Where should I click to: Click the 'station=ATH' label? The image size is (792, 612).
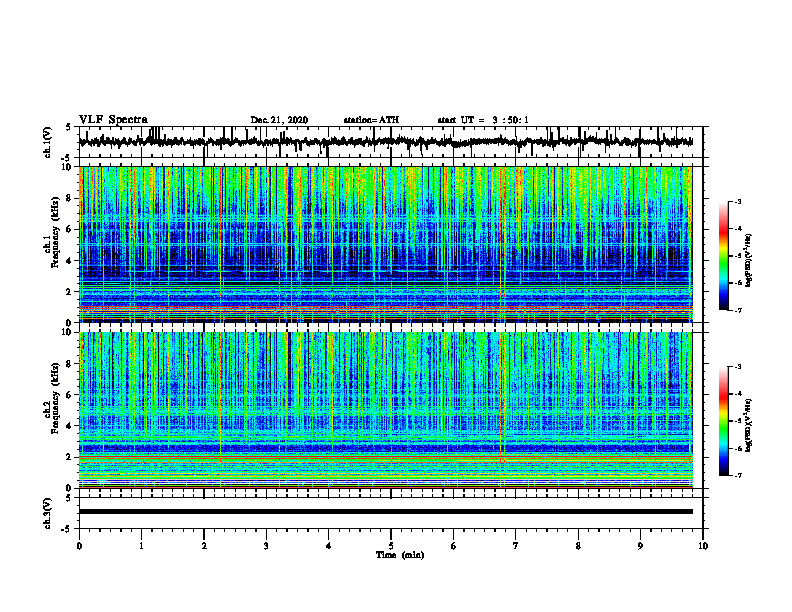(371, 120)
